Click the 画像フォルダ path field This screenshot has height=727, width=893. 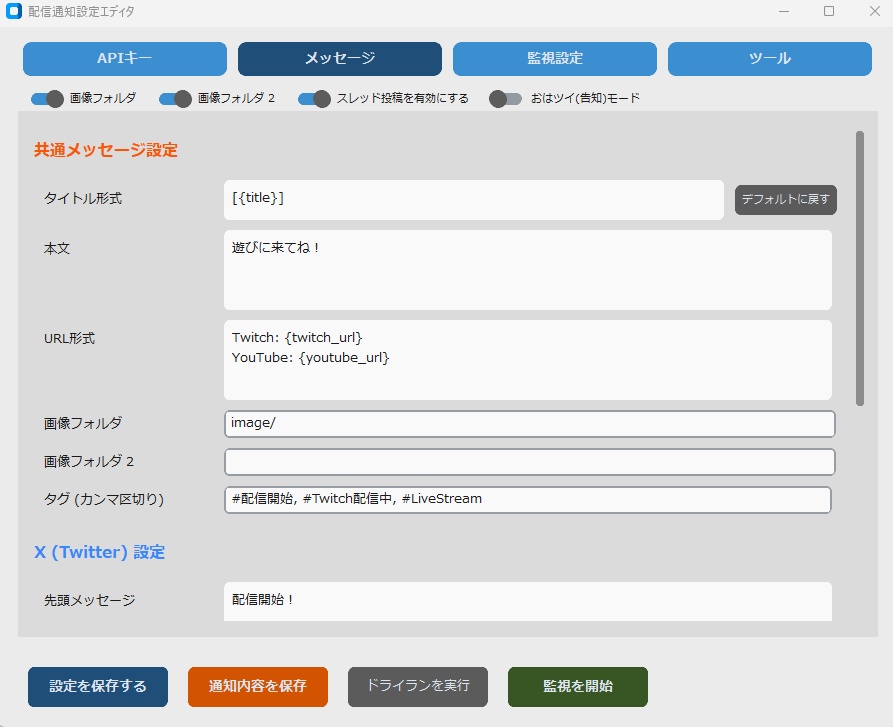530,424
